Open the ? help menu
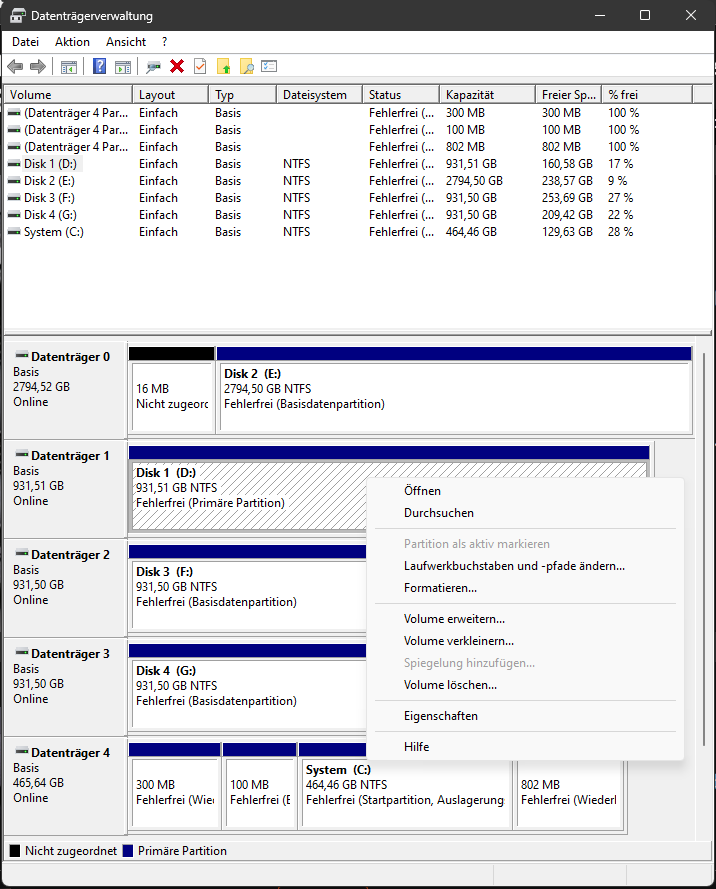This screenshot has height=889, width=716. click(x=164, y=42)
